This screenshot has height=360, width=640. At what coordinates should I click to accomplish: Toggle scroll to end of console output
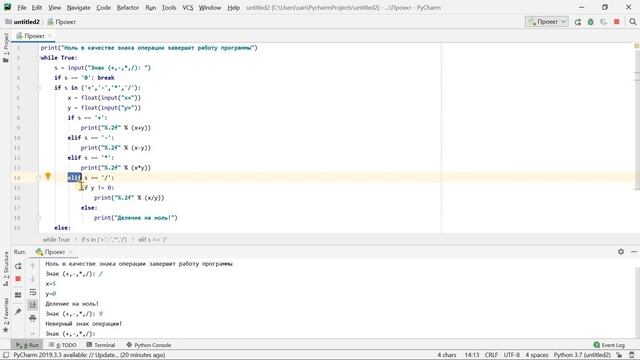(33, 304)
